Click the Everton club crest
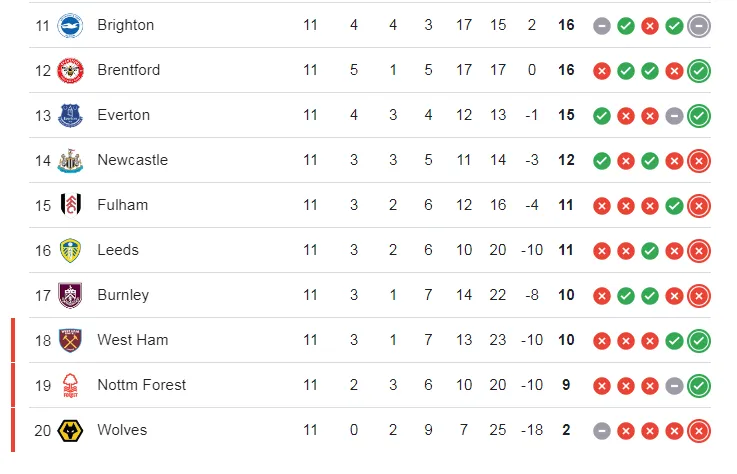The image size is (737, 474). pyautogui.click(x=70, y=115)
